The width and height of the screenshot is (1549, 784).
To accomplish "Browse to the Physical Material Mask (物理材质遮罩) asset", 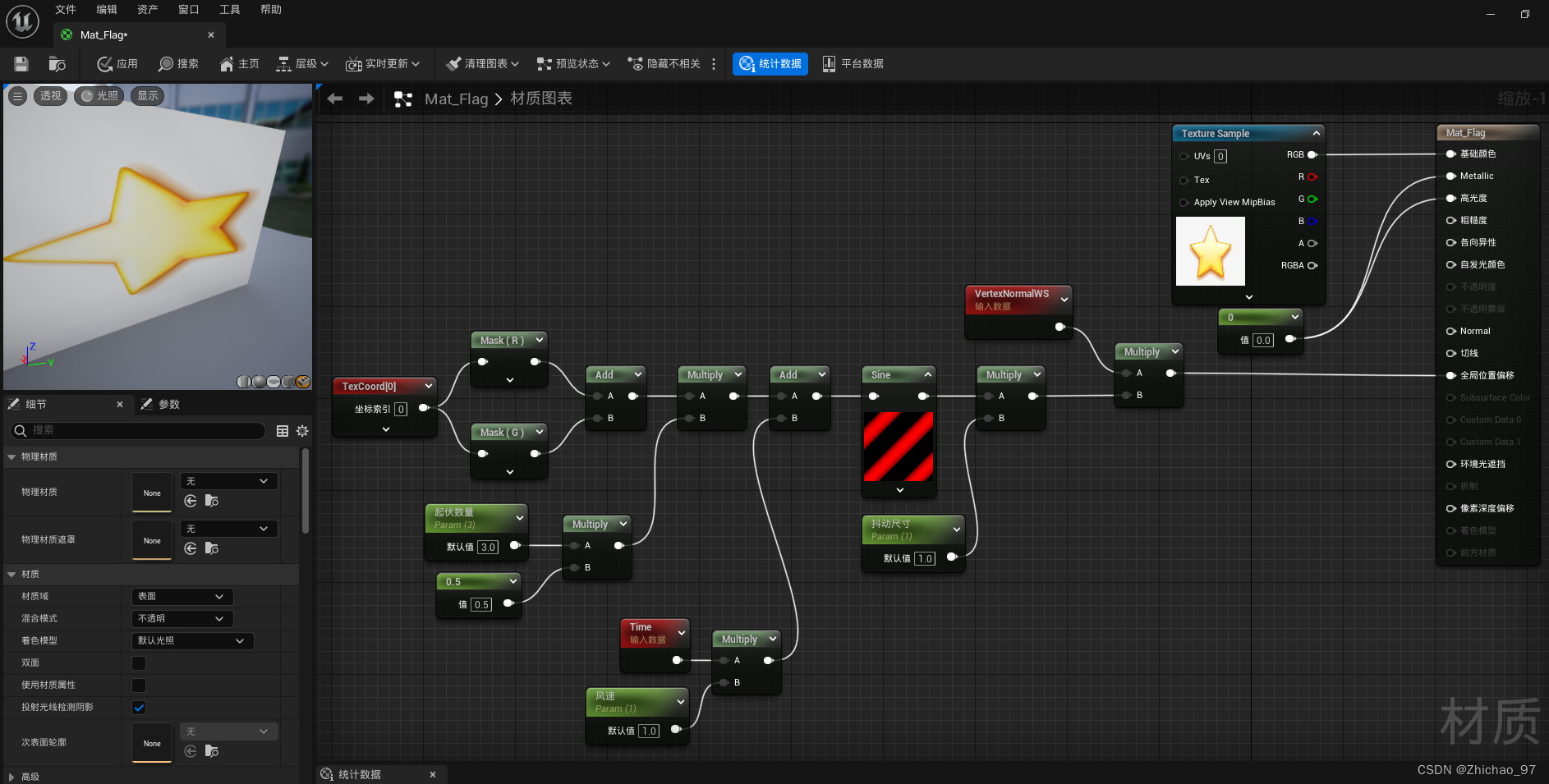I will point(212,548).
